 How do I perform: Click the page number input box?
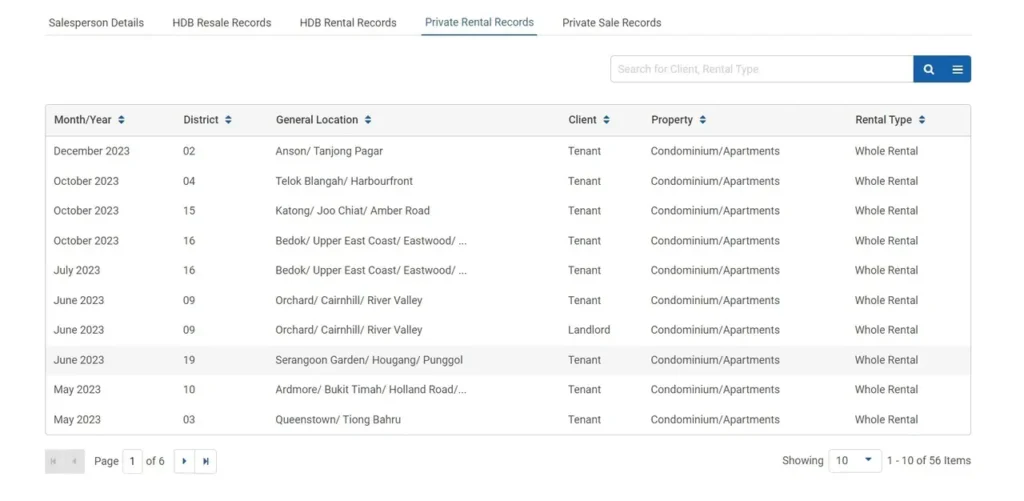pos(132,461)
